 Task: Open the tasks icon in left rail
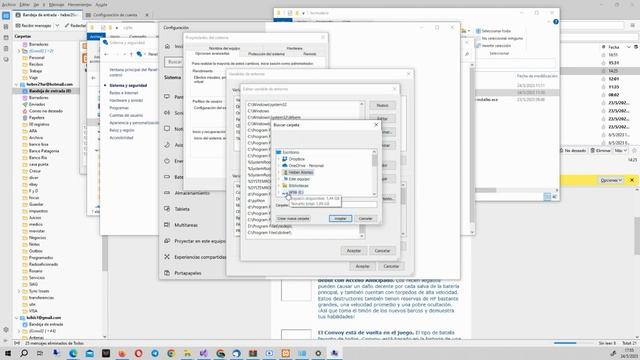[6, 49]
